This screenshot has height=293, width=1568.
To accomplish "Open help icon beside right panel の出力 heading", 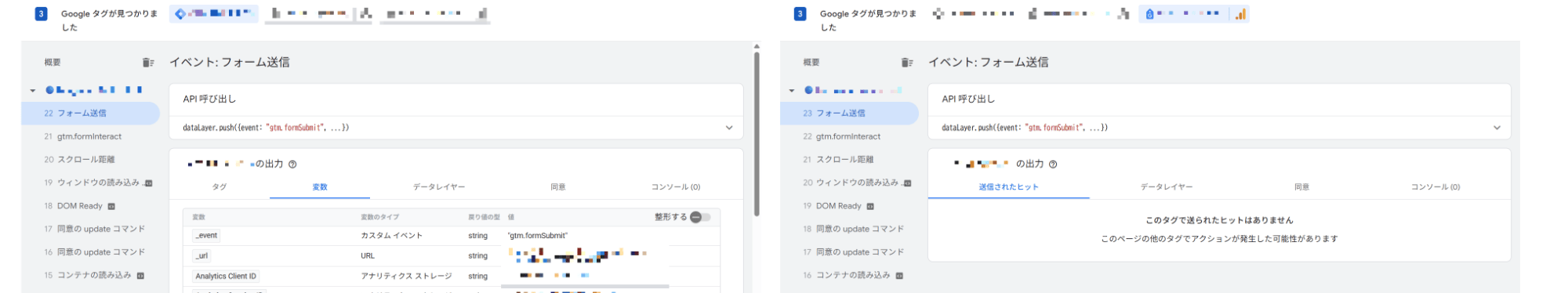I will coord(1053,165).
